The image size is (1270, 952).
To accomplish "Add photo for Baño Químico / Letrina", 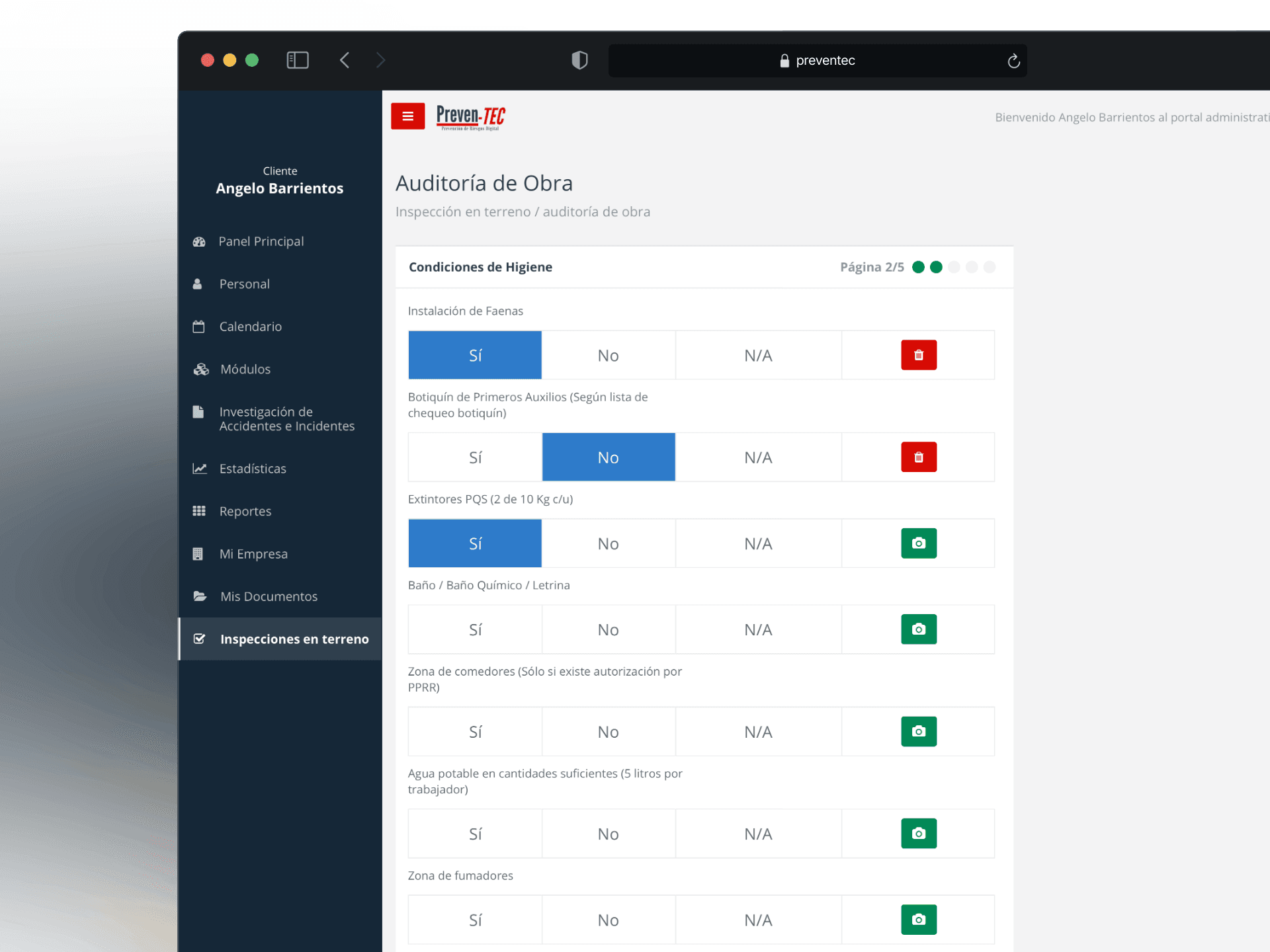I will (x=919, y=629).
